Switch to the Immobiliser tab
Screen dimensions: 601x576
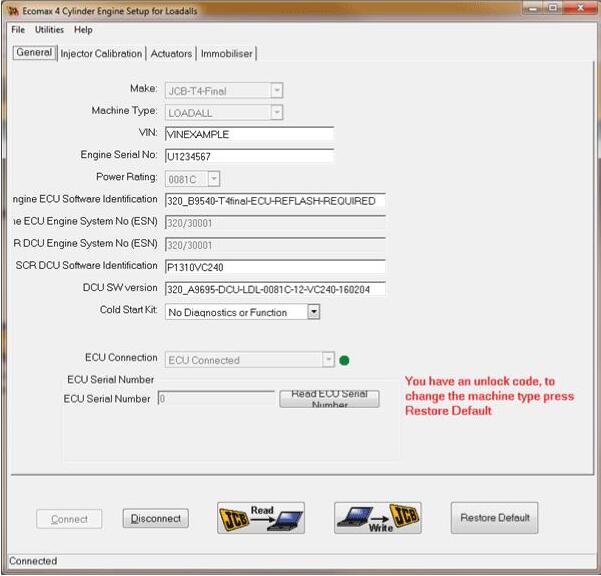pos(227,54)
